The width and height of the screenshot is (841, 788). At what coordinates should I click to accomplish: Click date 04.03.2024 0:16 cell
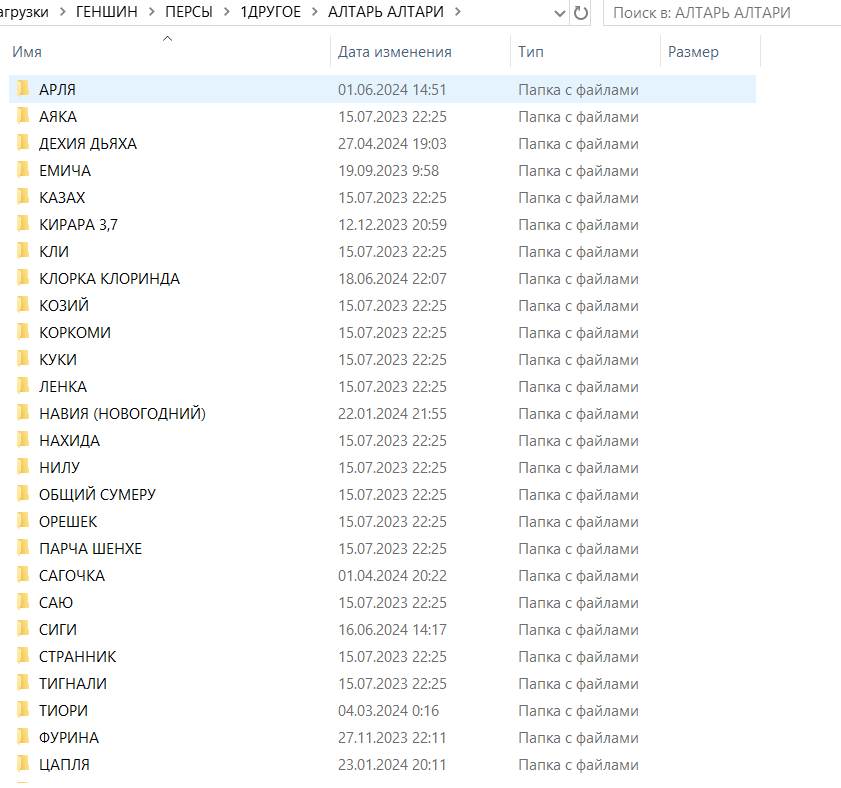pos(388,711)
